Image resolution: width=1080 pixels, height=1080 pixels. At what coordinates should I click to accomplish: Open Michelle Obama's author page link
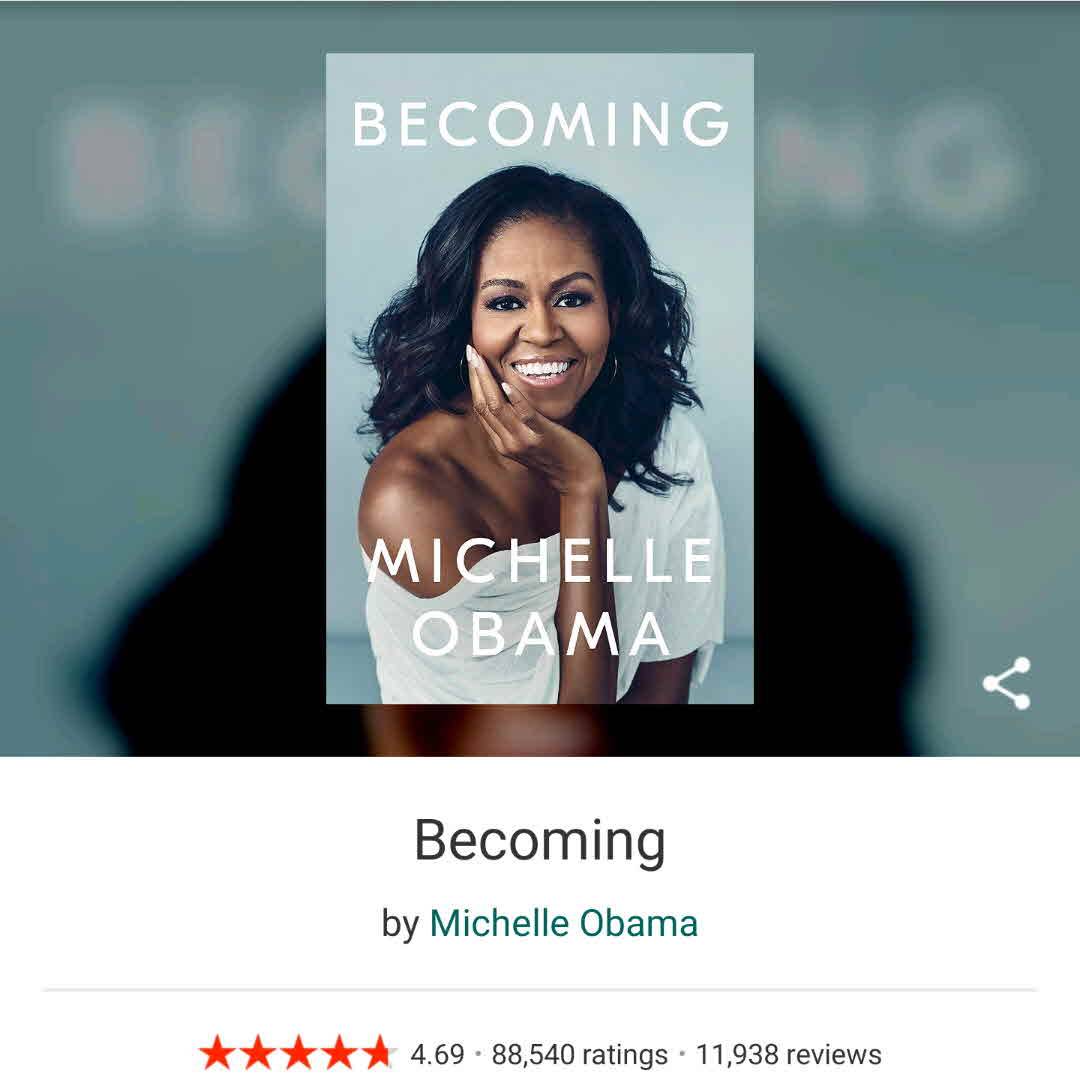point(563,923)
